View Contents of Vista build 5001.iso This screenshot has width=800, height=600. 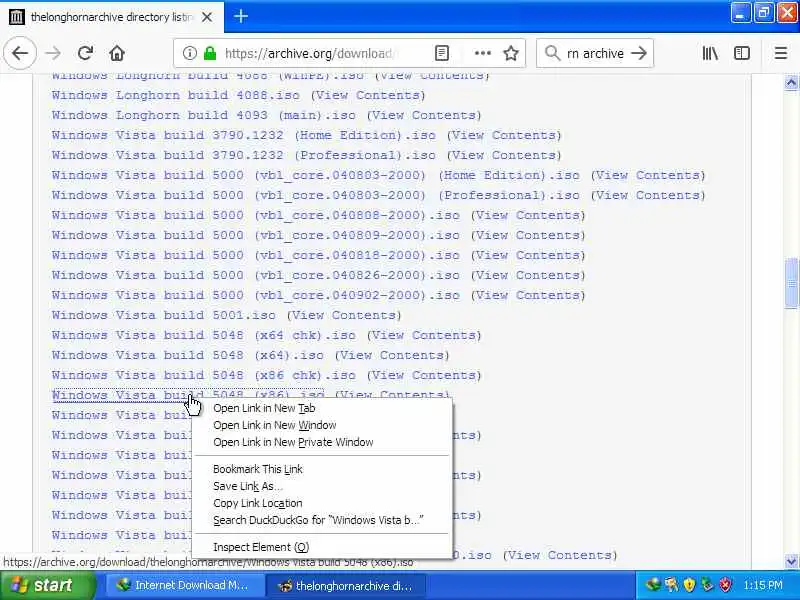(344, 315)
